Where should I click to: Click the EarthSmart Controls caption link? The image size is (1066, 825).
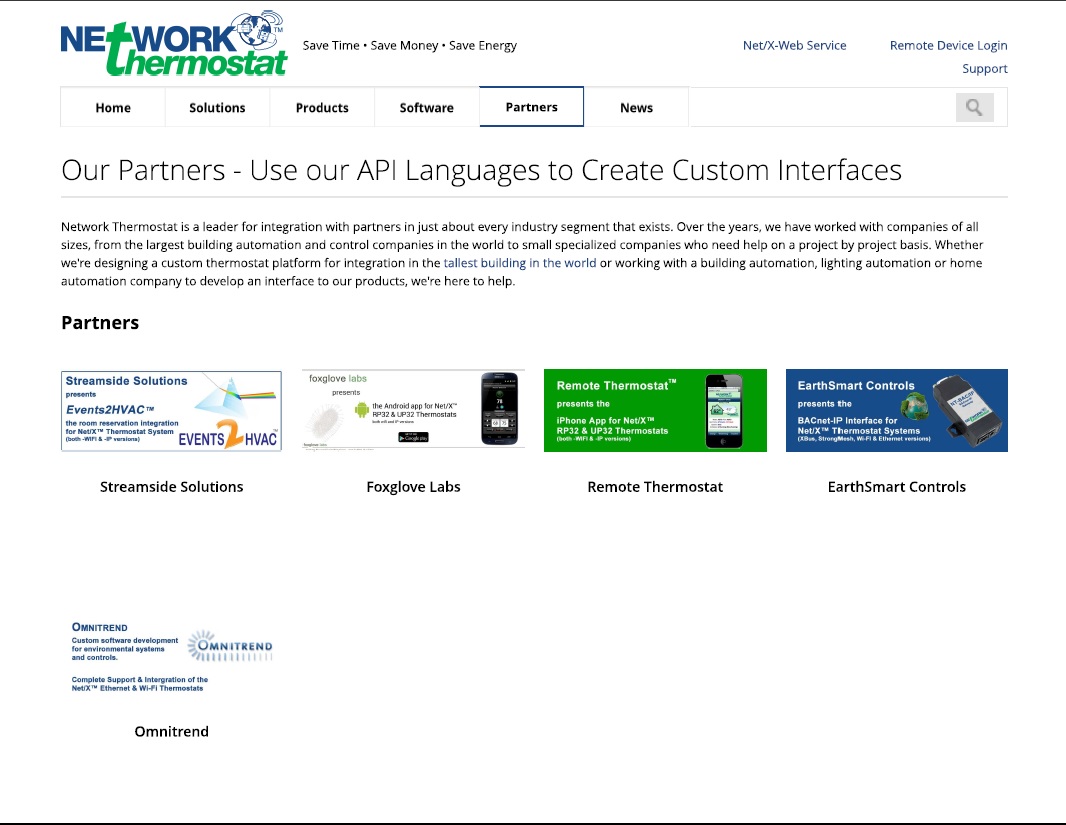tap(897, 487)
